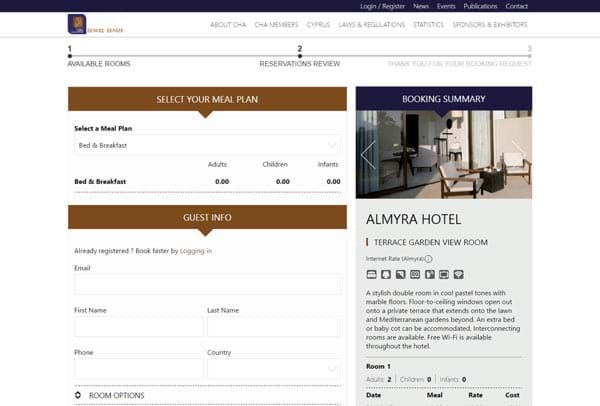600x406 pixels.
Task: Click into the Last Name field
Action: point(274,326)
